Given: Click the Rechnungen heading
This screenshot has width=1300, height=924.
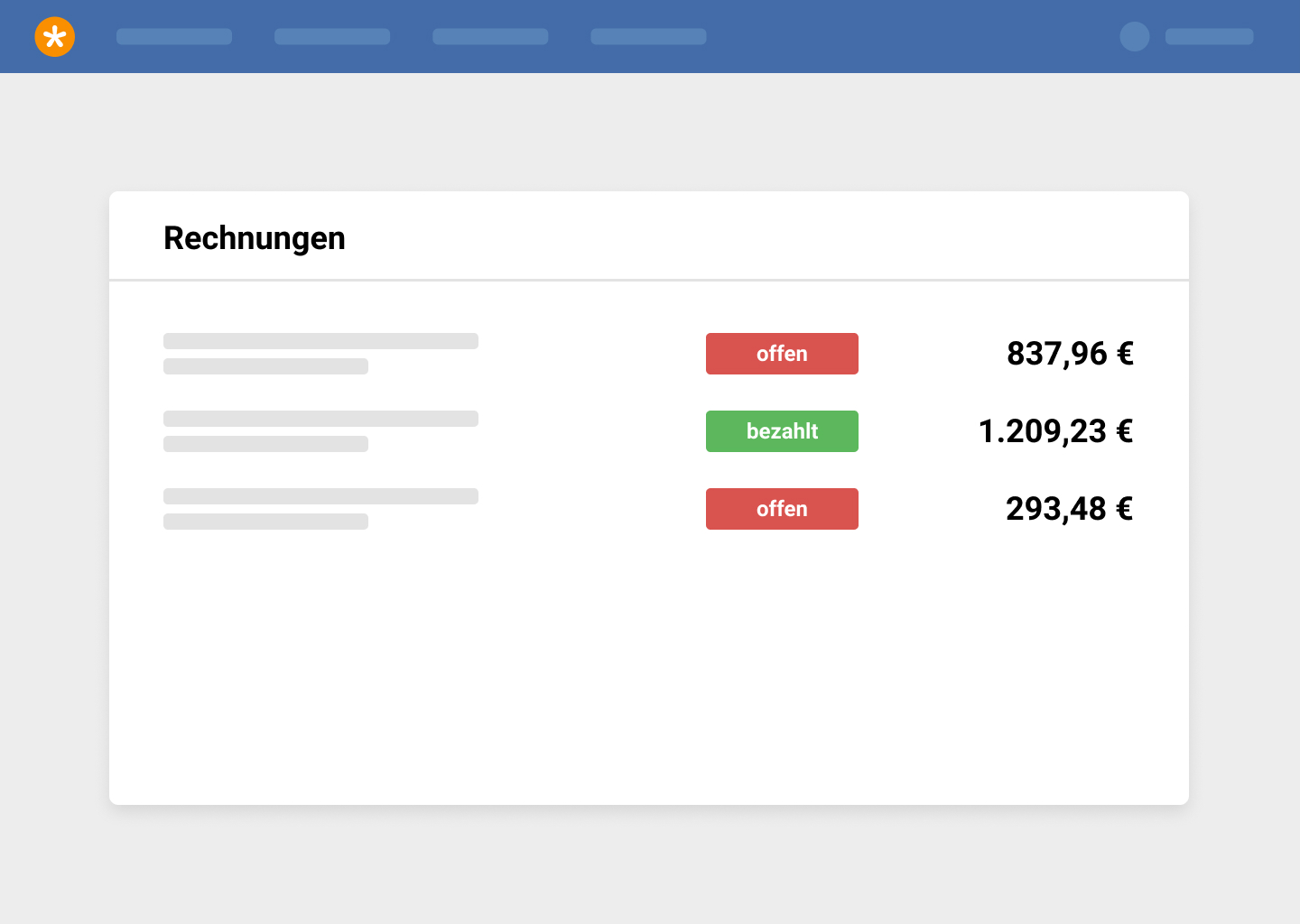Looking at the screenshot, I should (x=255, y=238).
